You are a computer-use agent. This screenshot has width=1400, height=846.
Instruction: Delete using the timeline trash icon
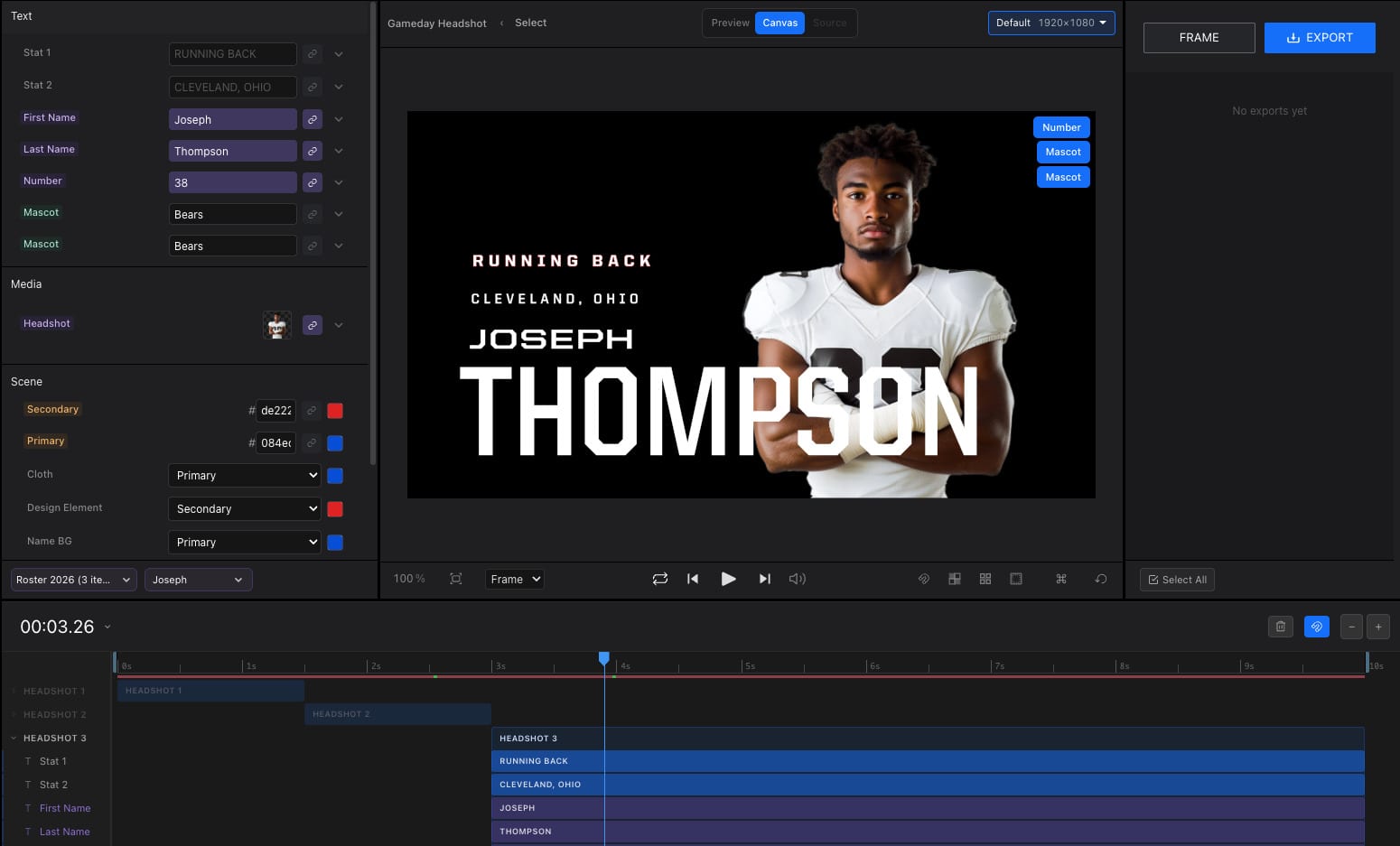click(1281, 627)
